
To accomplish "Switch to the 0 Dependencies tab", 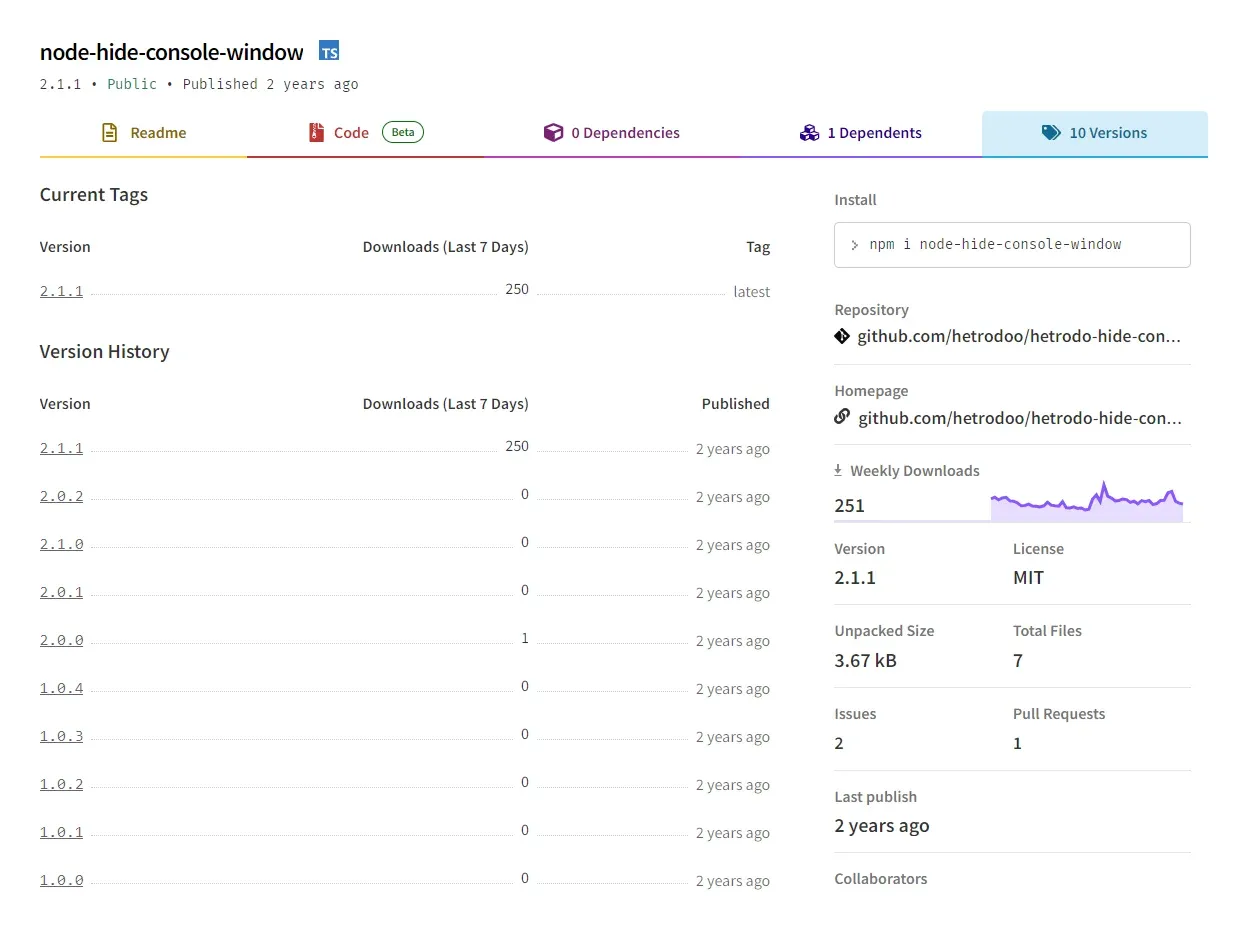I will tap(625, 133).
